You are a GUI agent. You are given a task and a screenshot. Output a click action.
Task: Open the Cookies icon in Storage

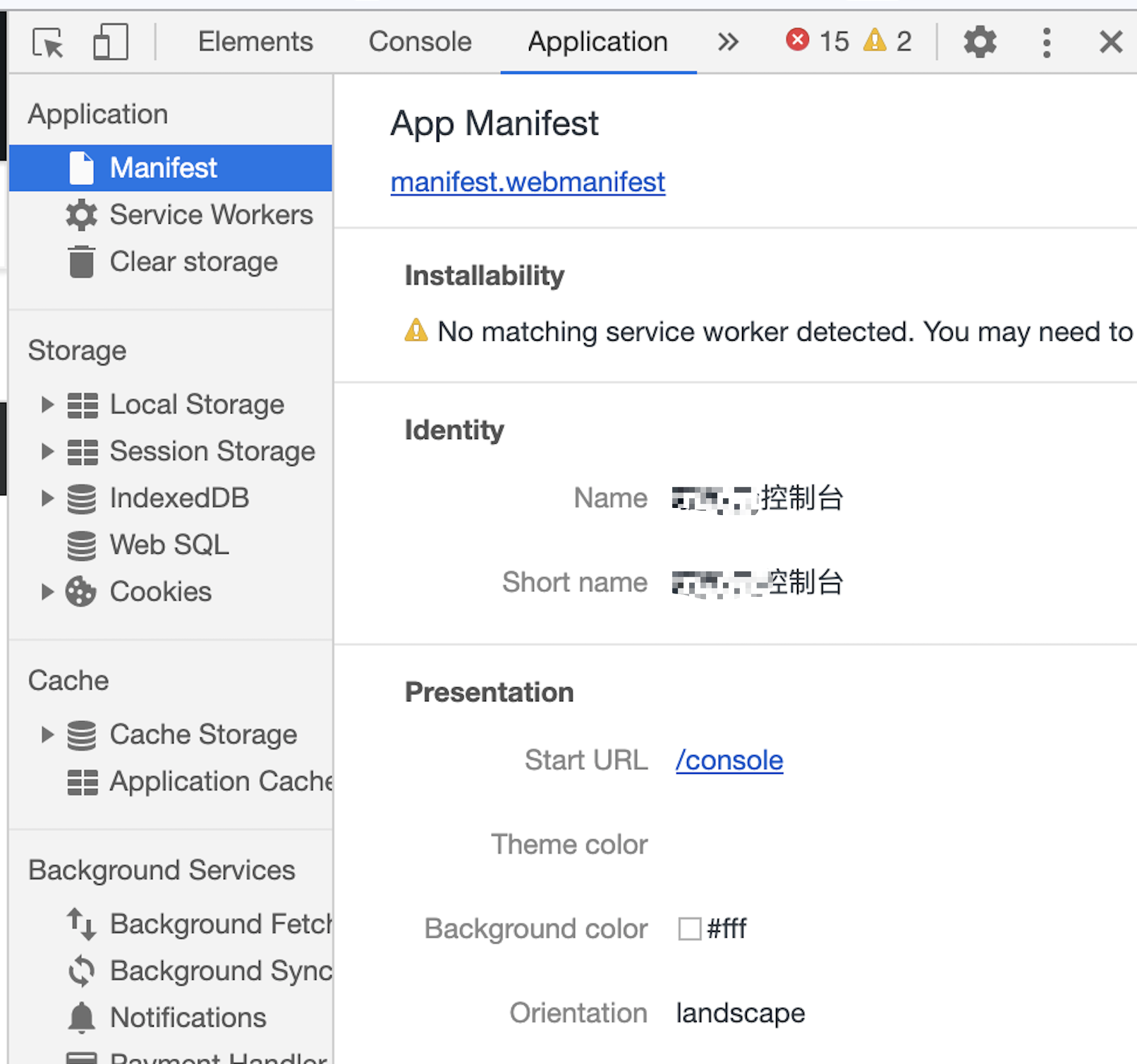point(82,592)
